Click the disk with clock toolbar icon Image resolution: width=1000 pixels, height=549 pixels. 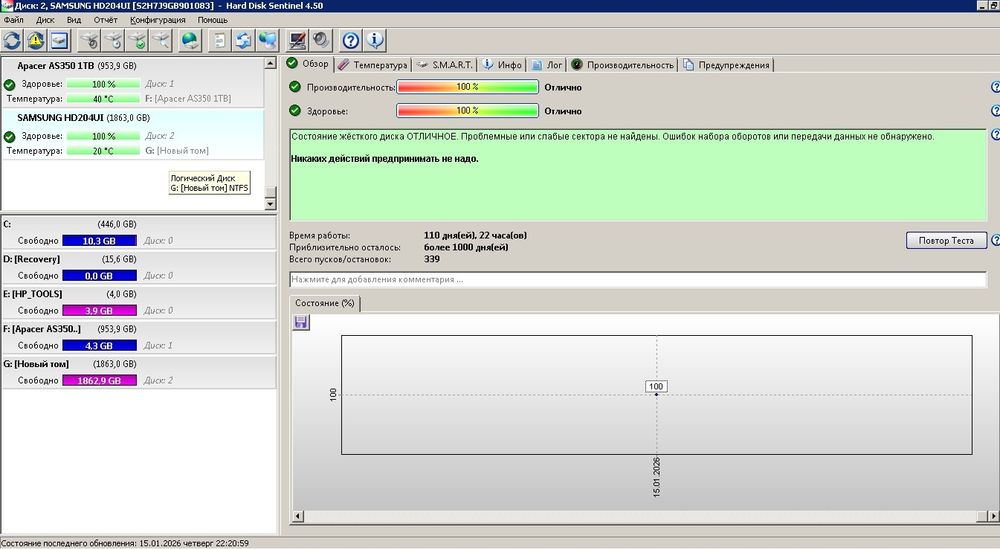(114, 41)
